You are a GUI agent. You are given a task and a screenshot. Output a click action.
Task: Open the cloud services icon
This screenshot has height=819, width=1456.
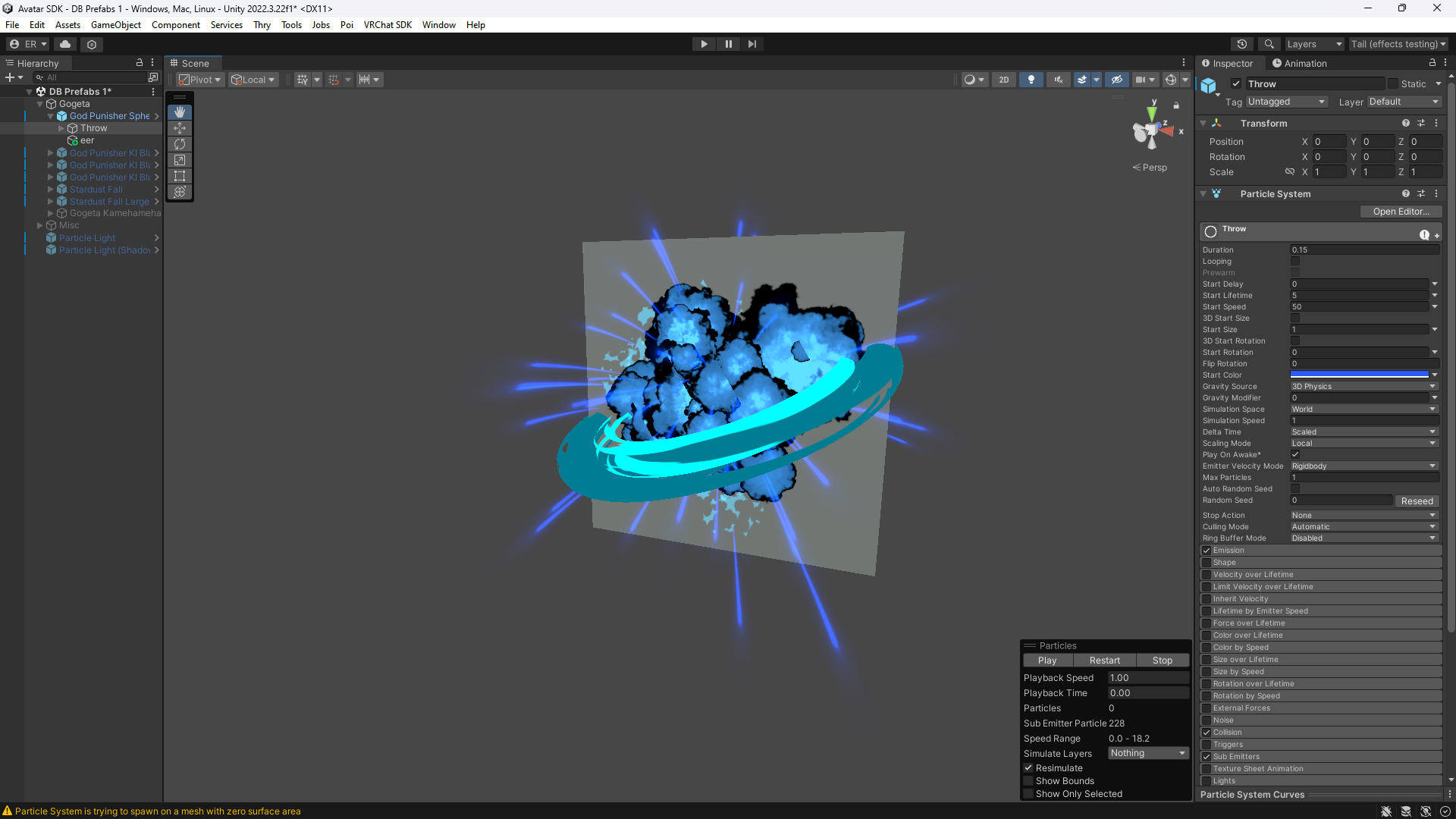click(x=65, y=44)
